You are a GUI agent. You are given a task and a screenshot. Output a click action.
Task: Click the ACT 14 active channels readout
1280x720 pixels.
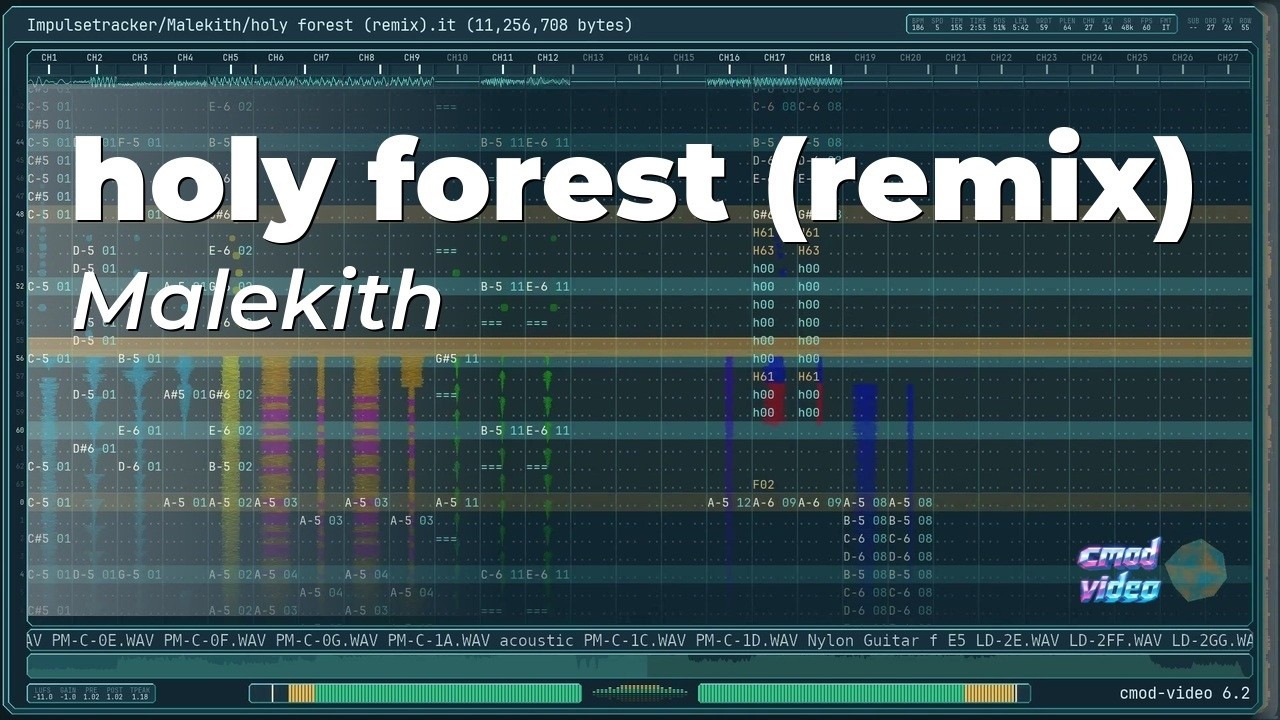[1108, 24]
